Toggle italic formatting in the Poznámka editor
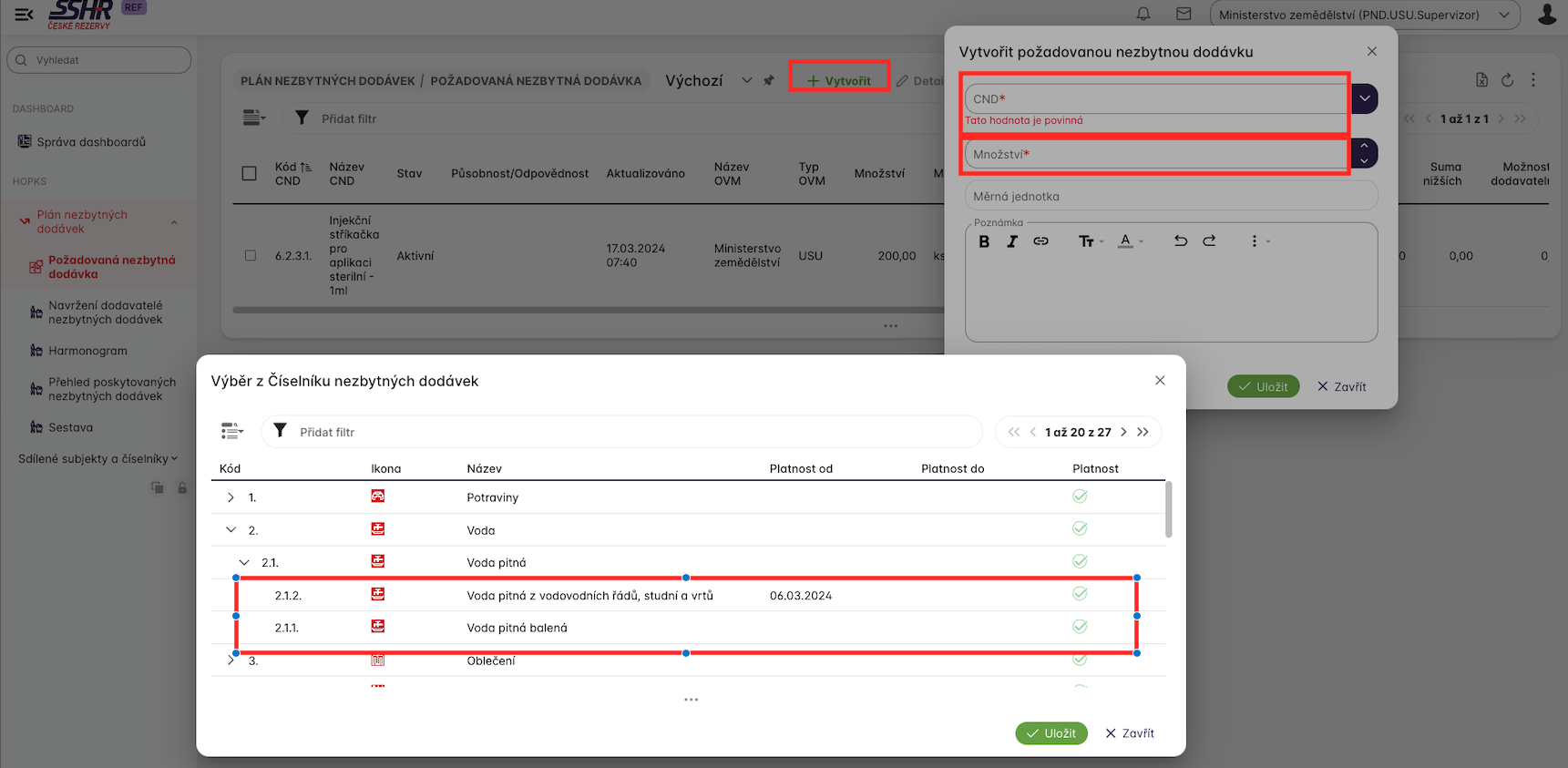Viewport: 1568px width, 768px height. 1011,241
